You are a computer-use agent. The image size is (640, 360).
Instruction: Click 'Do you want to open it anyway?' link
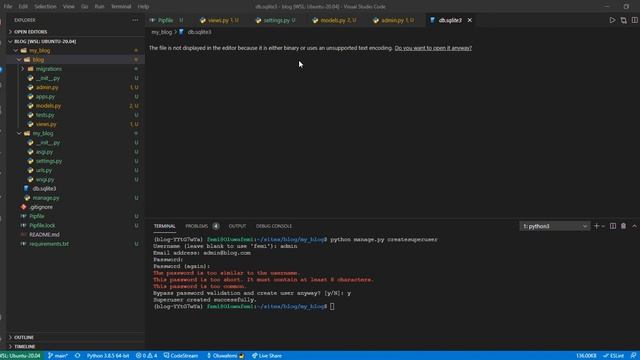click(x=433, y=48)
